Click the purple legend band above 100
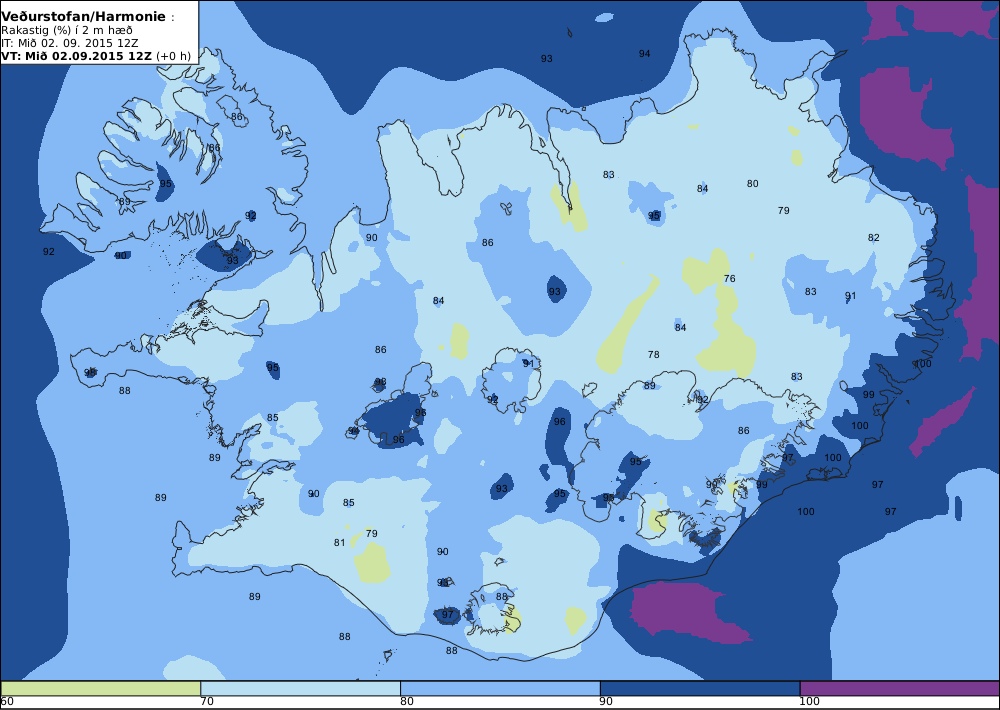 tap(899, 688)
